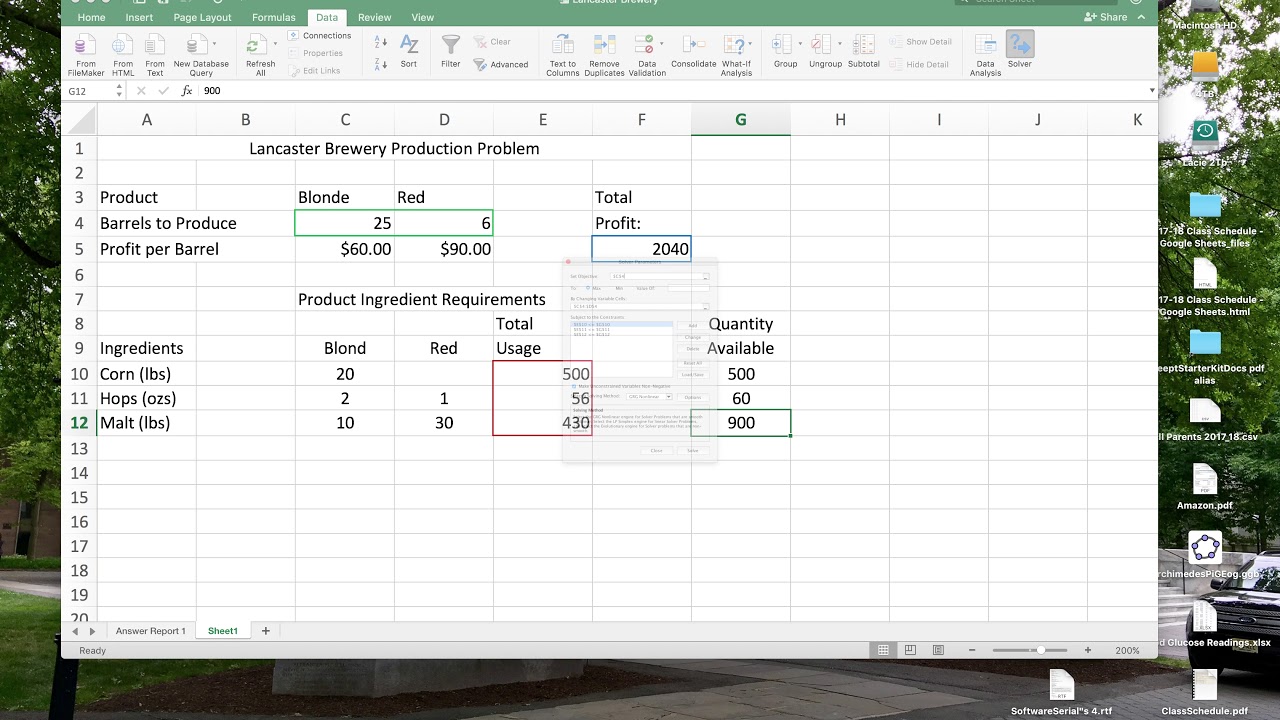Open Macintosh HD desktop icon

[x=1204, y=17]
